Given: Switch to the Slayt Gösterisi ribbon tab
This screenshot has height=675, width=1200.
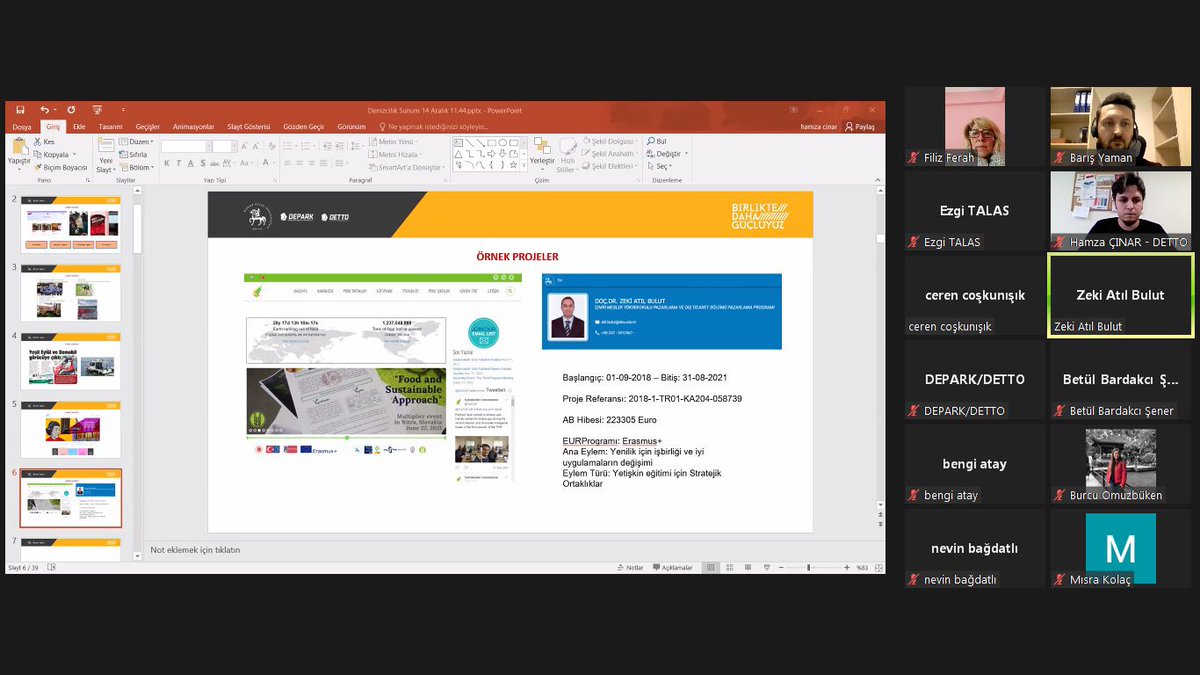Looking at the screenshot, I should 249,127.
